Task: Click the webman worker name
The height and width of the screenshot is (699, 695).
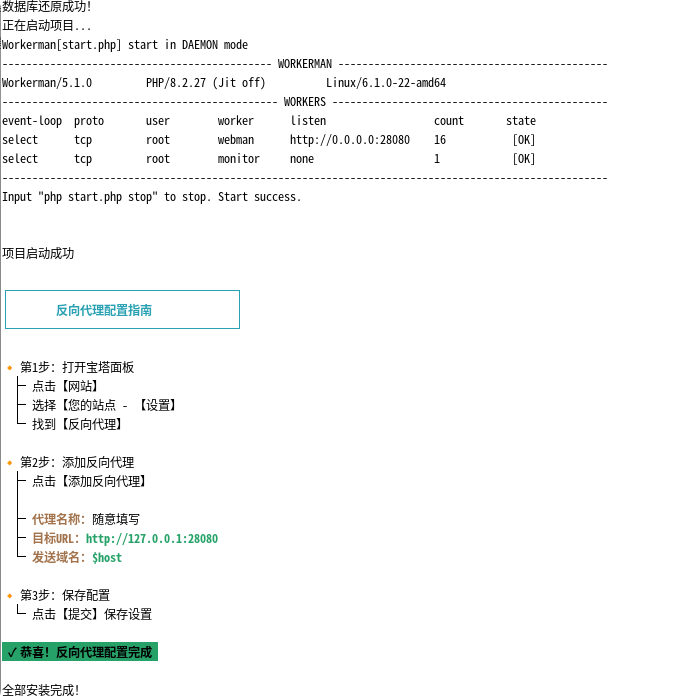Action: [236, 140]
